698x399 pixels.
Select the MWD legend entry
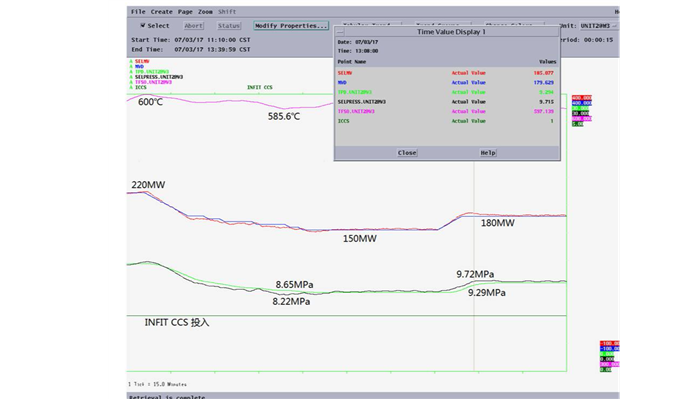(x=139, y=66)
